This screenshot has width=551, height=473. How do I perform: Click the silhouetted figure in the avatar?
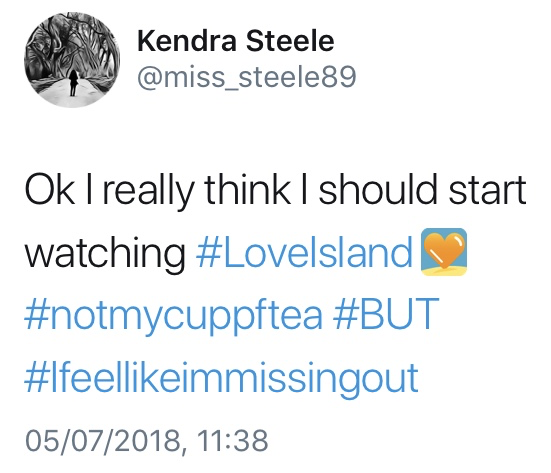point(73,83)
